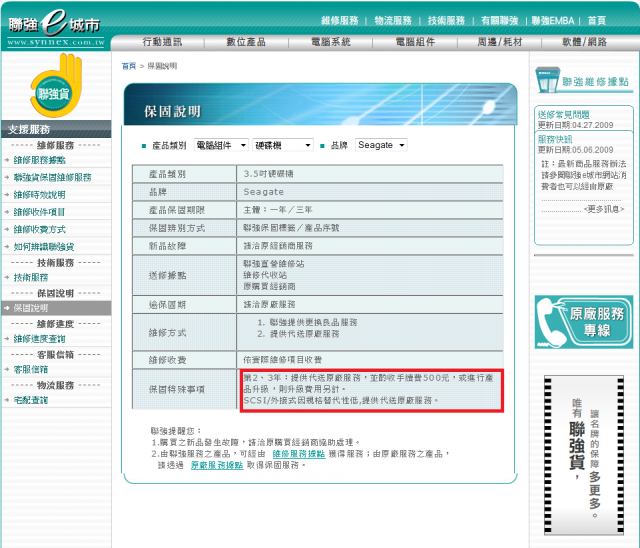The image size is (640, 548).
Task: Click the 唯有聯強貨 film-strip banner
Action: [x=584, y=455]
